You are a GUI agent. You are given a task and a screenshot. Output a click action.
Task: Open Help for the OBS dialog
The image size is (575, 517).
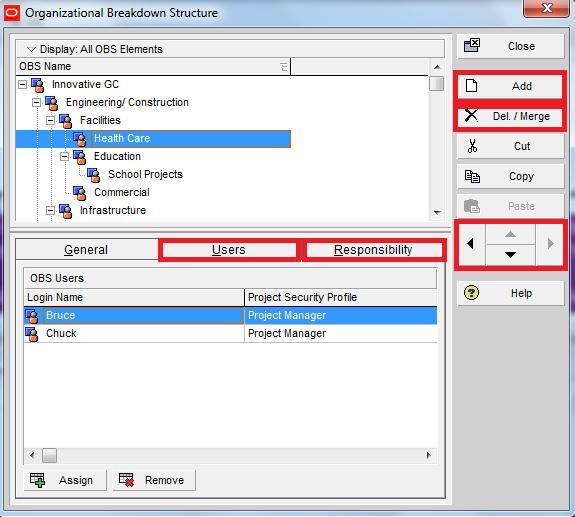510,293
